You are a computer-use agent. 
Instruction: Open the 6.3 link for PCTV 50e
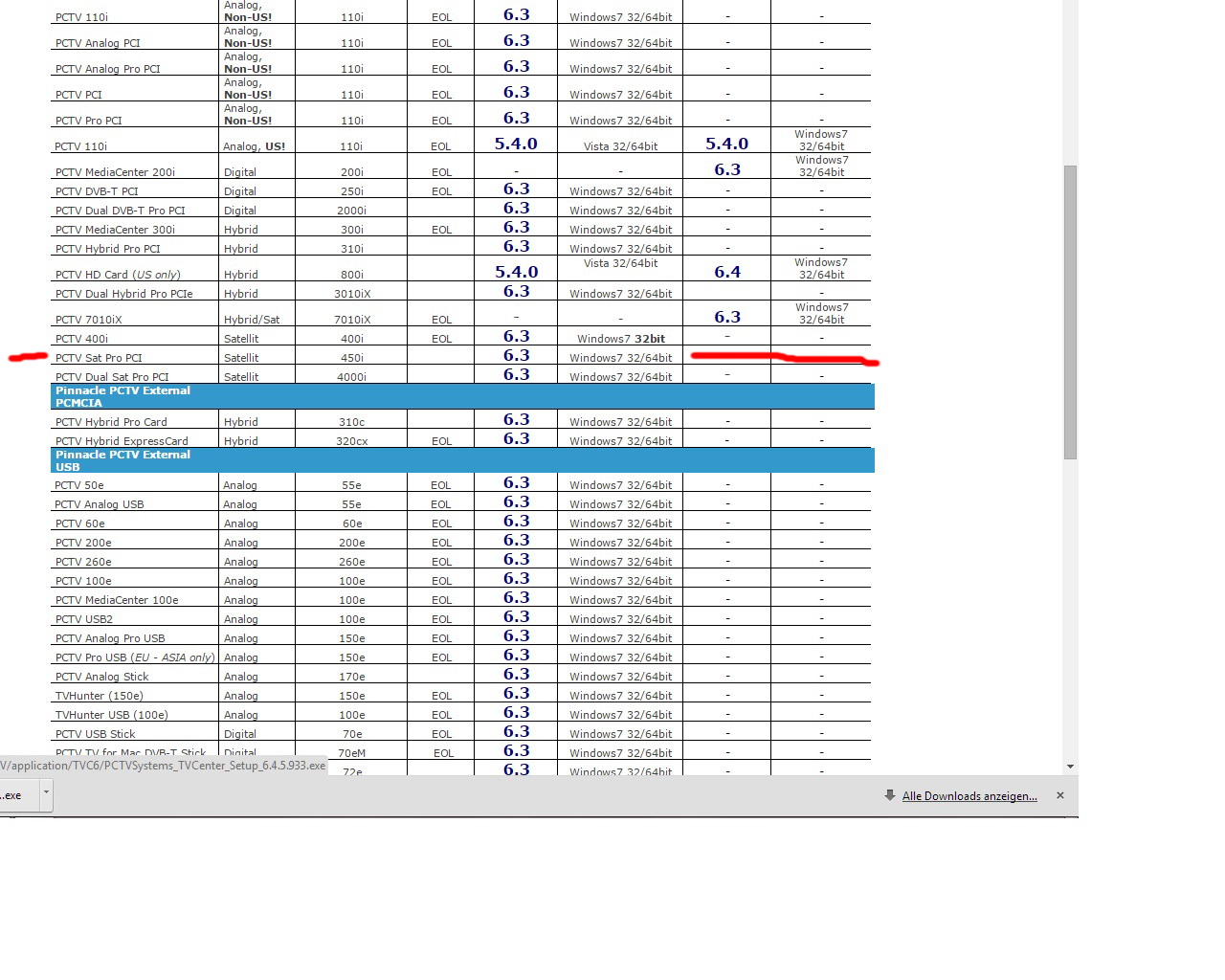point(517,482)
